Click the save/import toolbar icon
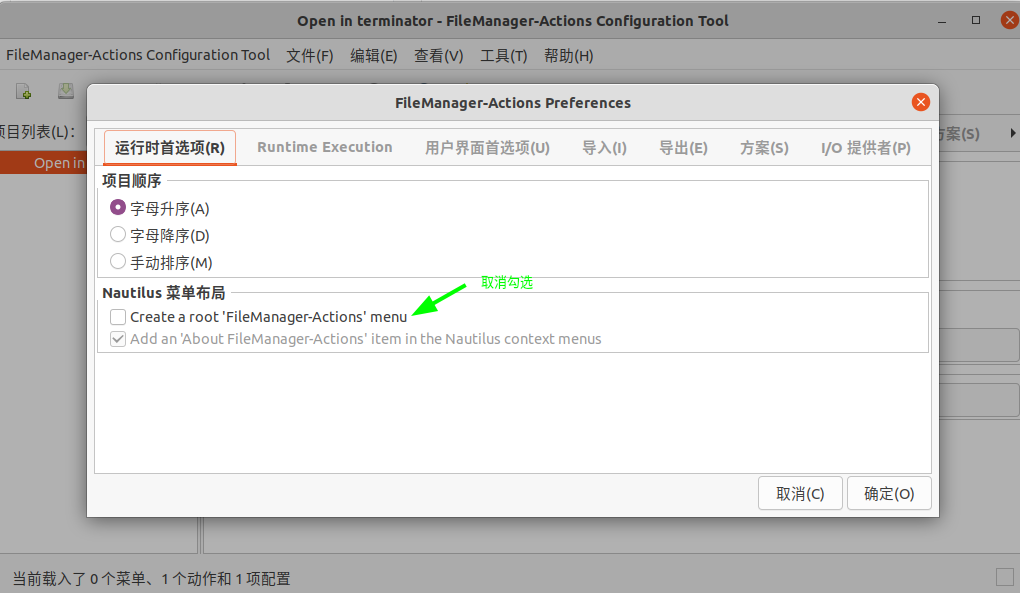Viewport: 1020px width, 593px height. pyautogui.click(x=66, y=91)
